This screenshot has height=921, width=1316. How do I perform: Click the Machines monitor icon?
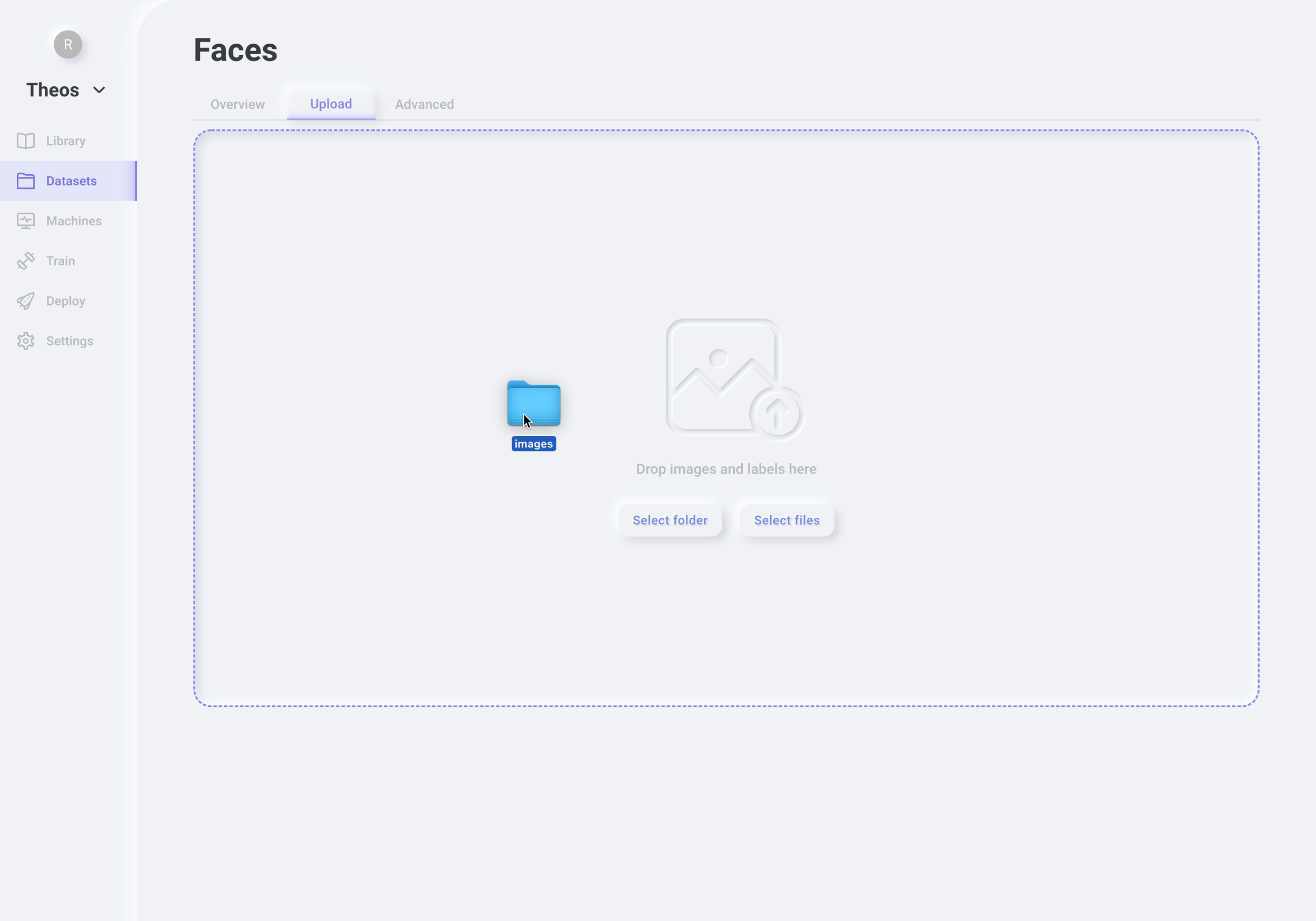[26, 221]
